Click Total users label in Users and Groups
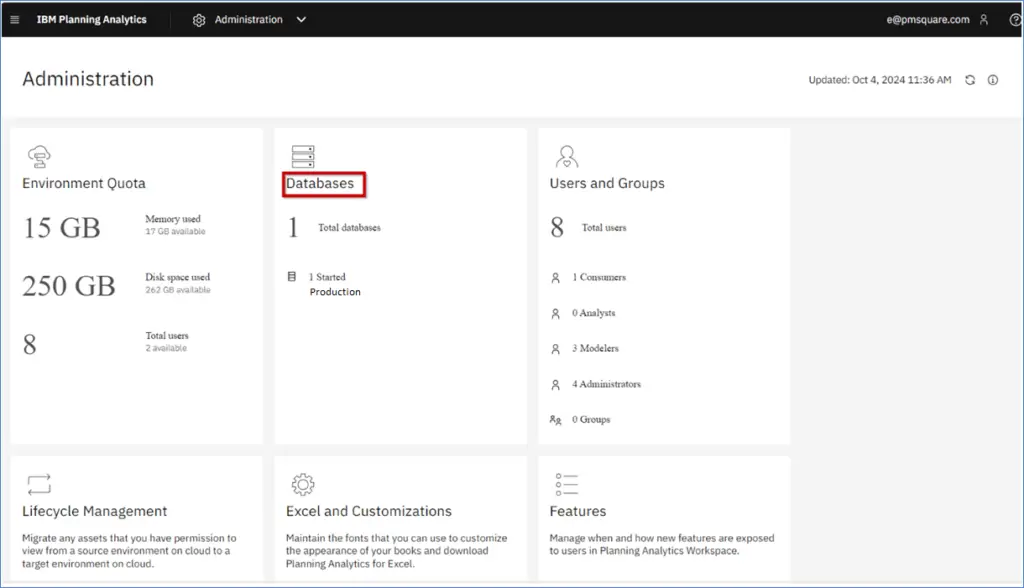The image size is (1024, 588). click(x=604, y=227)
